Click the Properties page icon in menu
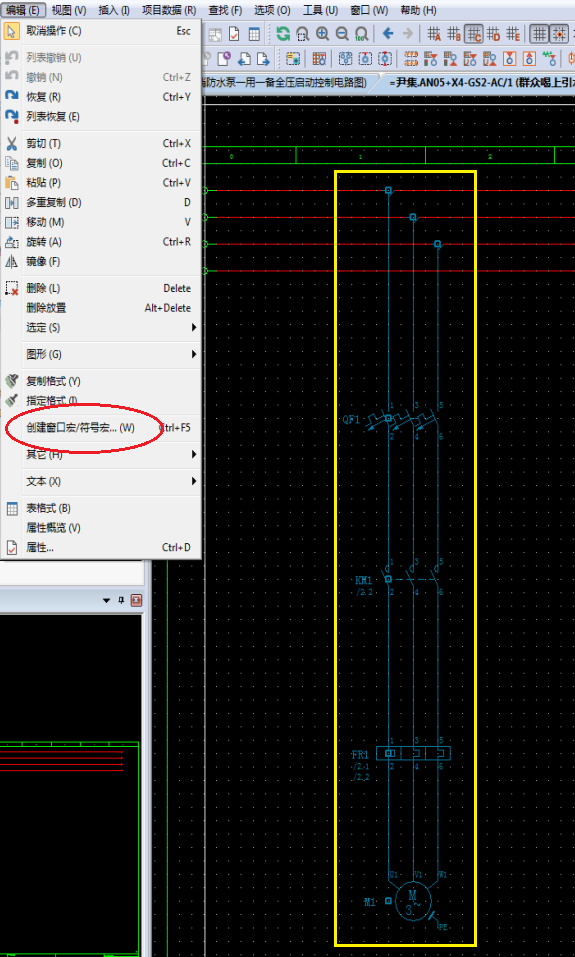 tap(12, 547)
